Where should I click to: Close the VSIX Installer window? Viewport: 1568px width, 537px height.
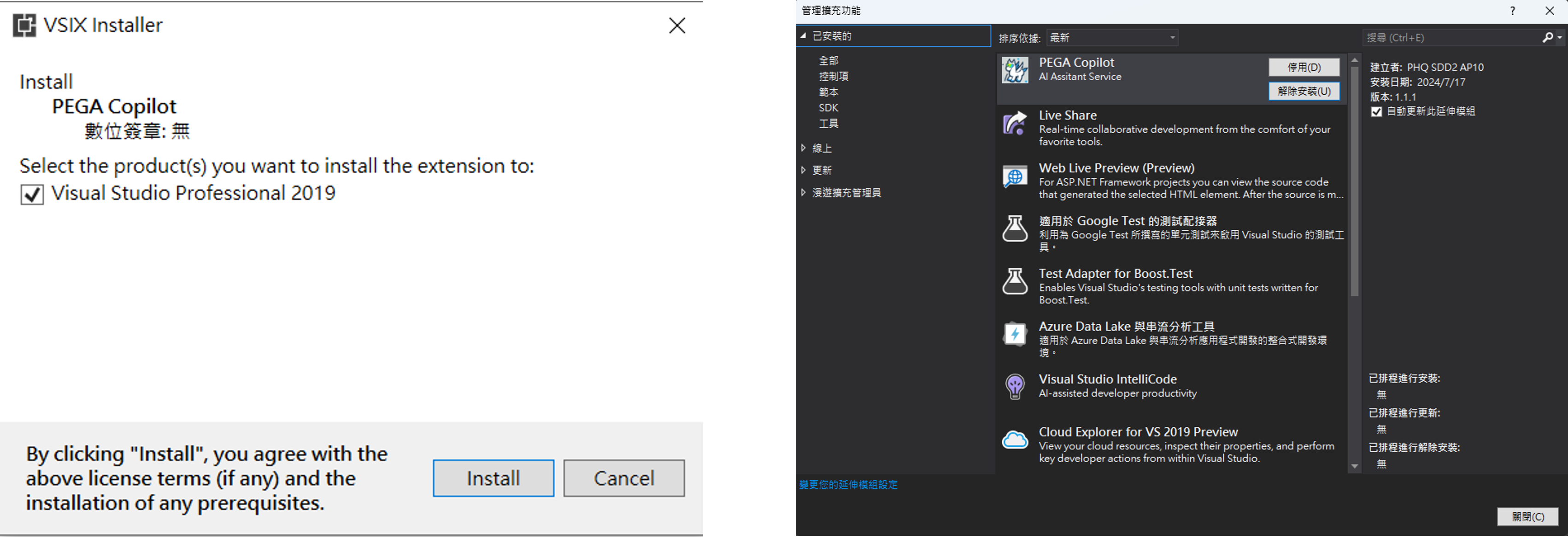tap(677, 25)
